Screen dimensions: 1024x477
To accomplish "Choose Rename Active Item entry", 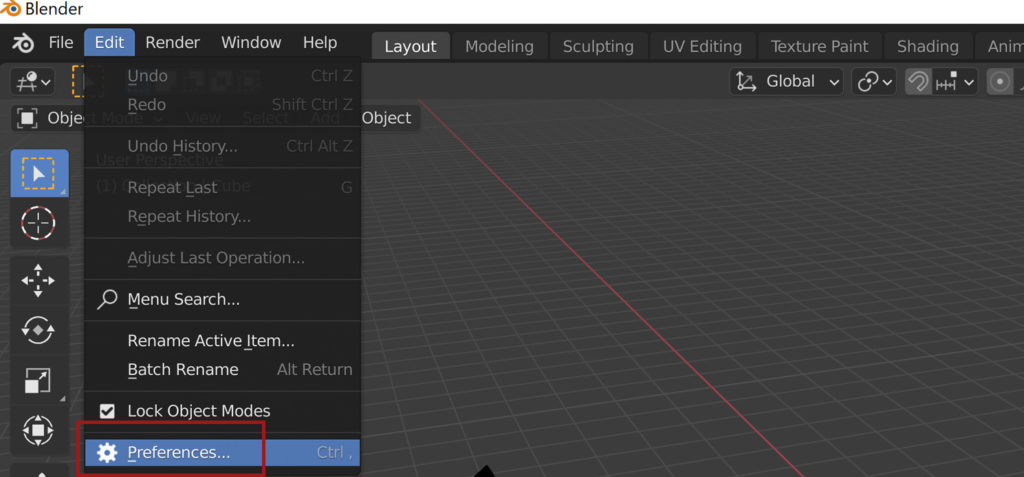I will (223, 341).
